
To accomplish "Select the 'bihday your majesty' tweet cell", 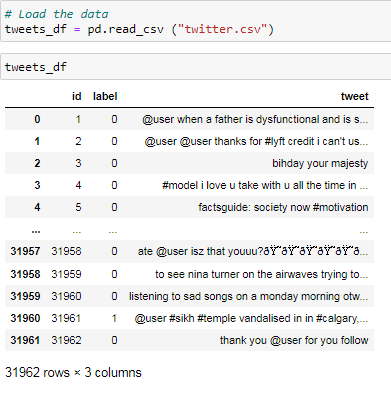I will tap(320, 163).
